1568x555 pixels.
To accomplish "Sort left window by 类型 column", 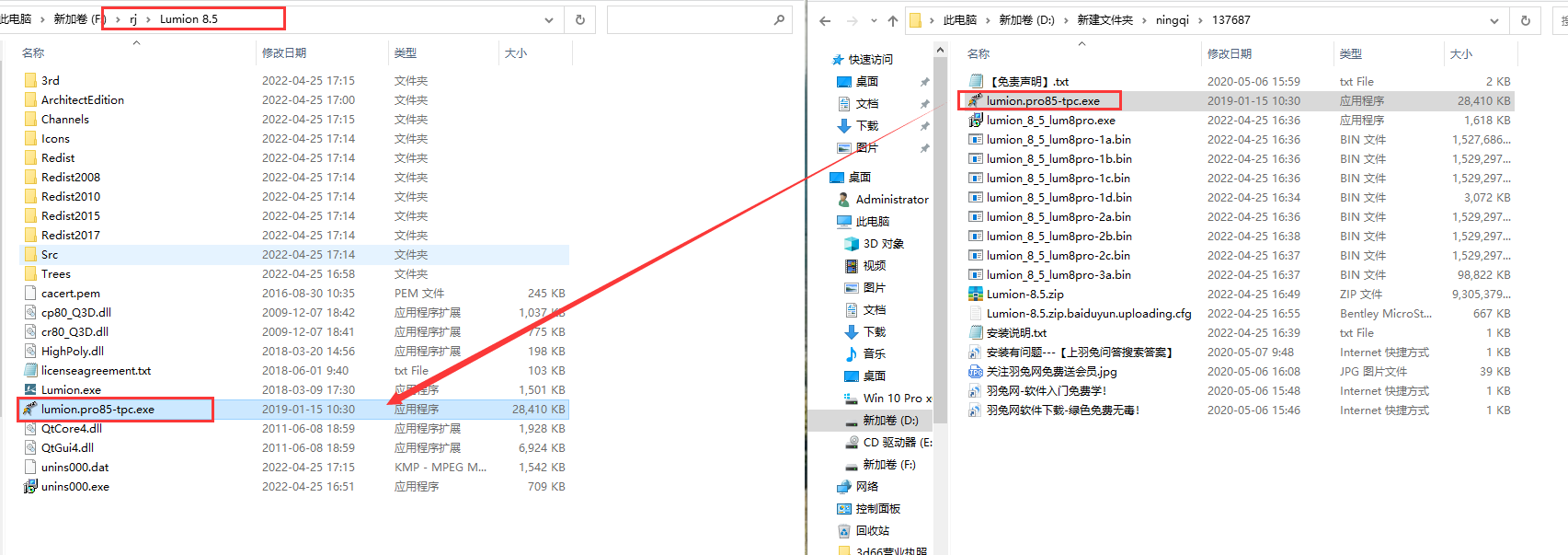I will pyautogui.click(x=406, y=53).
